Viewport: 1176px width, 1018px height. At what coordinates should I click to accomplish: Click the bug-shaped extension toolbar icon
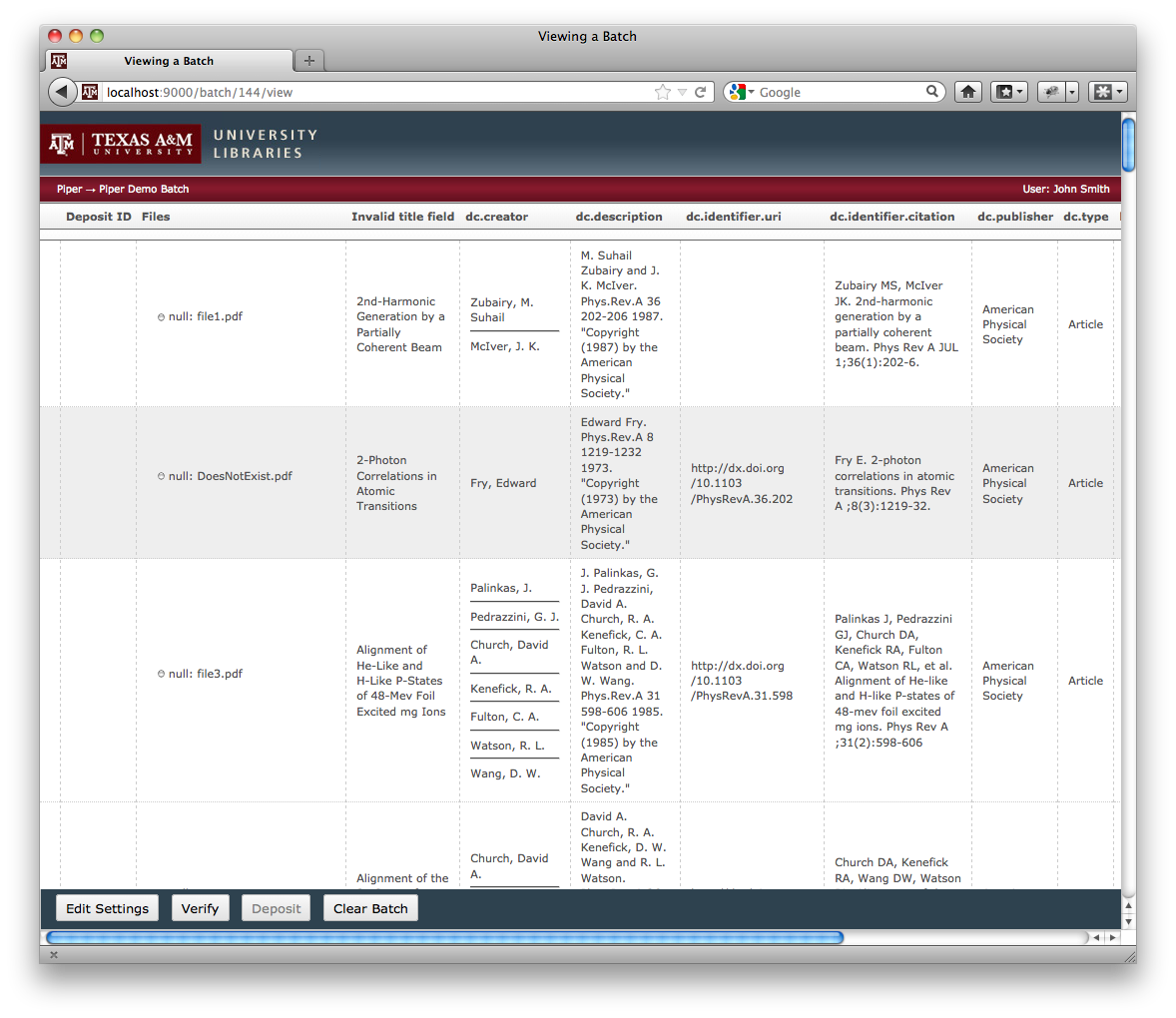pyautogui.click(x=1051, y=92)
